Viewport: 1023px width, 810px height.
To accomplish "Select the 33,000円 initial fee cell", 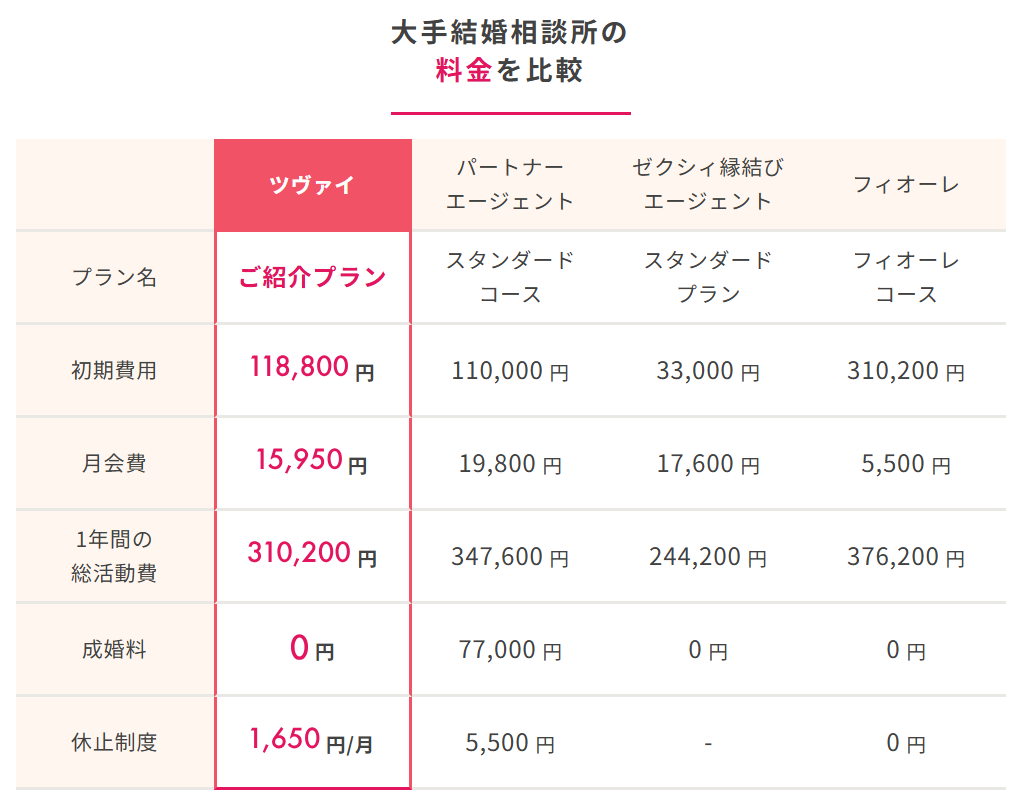I will (x=708, y=371).
